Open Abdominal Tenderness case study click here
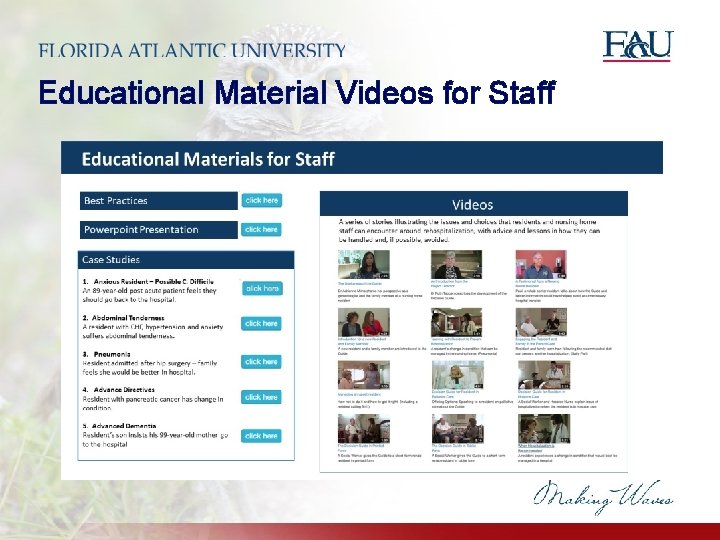The height and width of the screenshot is (540, 720). [x=261, y=324]
